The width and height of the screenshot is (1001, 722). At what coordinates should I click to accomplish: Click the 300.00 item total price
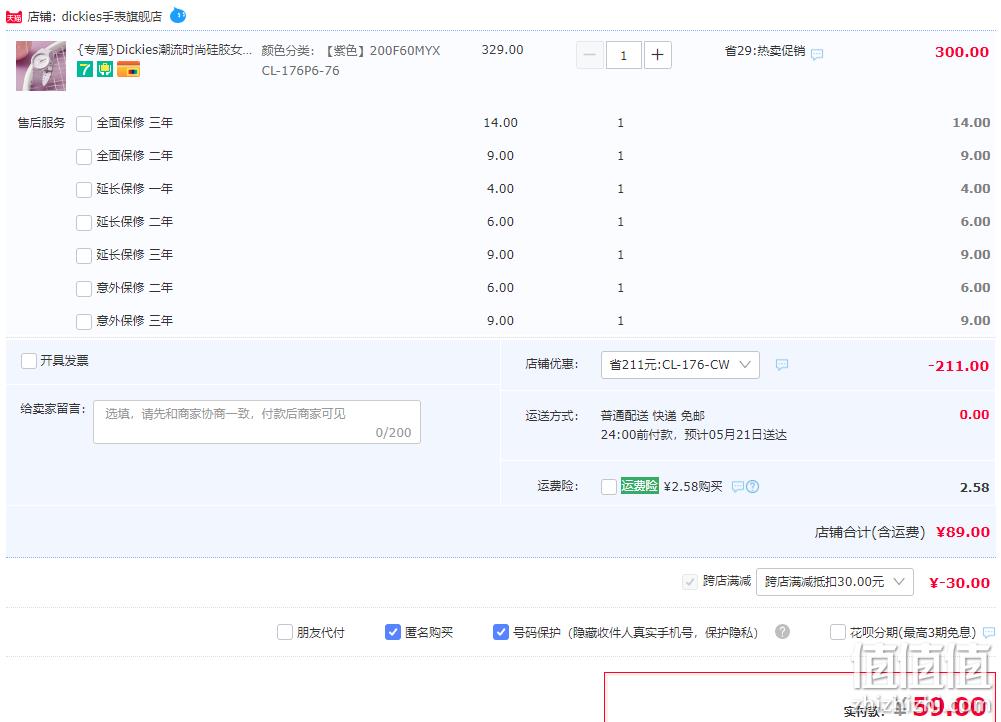962,52
